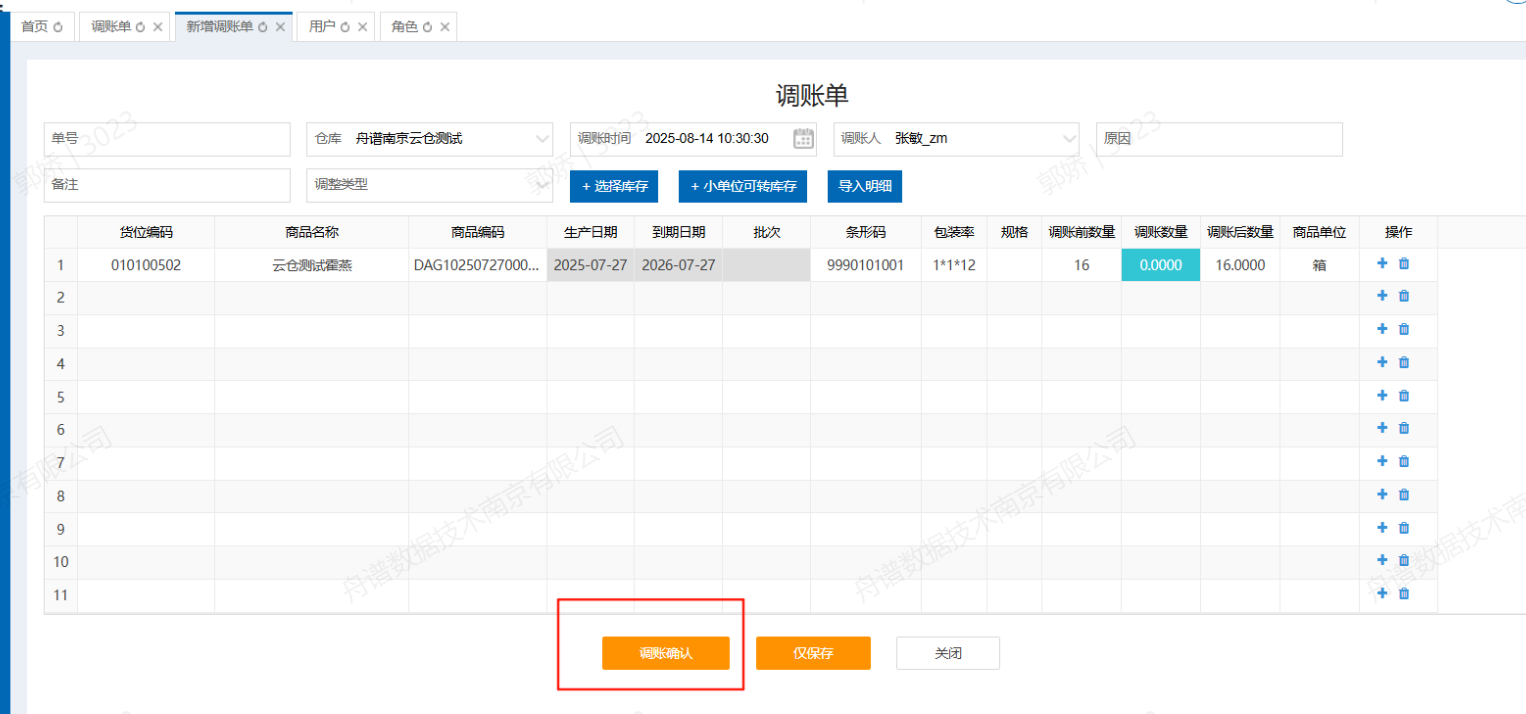Click the 导入明细 button

(x=864, y=186)
